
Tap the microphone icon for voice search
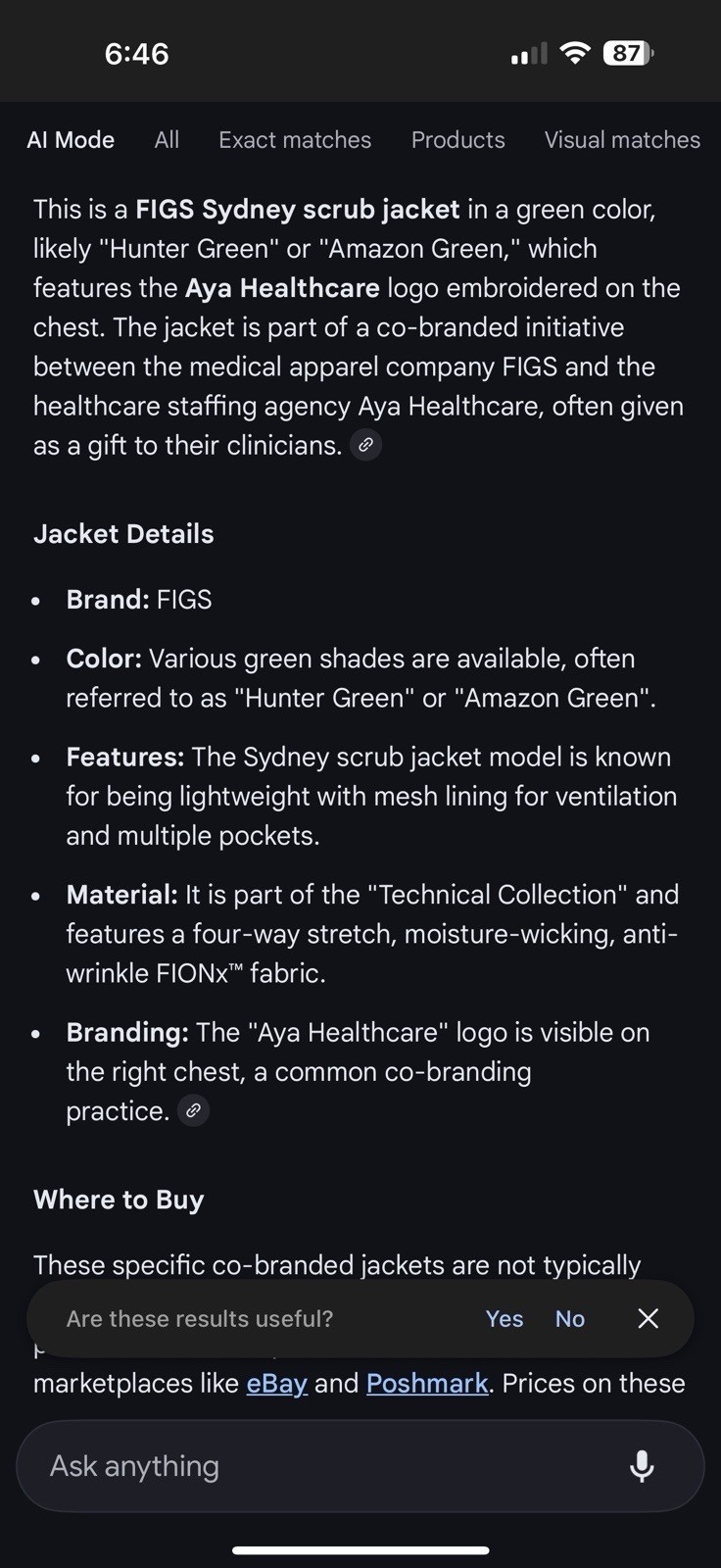(x=642, y=1465)
